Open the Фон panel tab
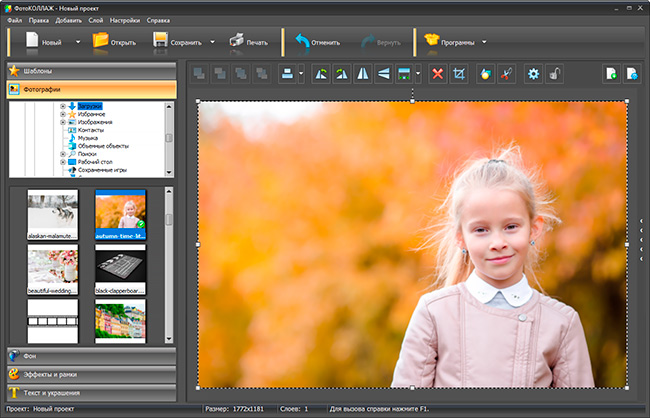Image resolution: width=650 pixels, height=418 pixels. point(92,356)
